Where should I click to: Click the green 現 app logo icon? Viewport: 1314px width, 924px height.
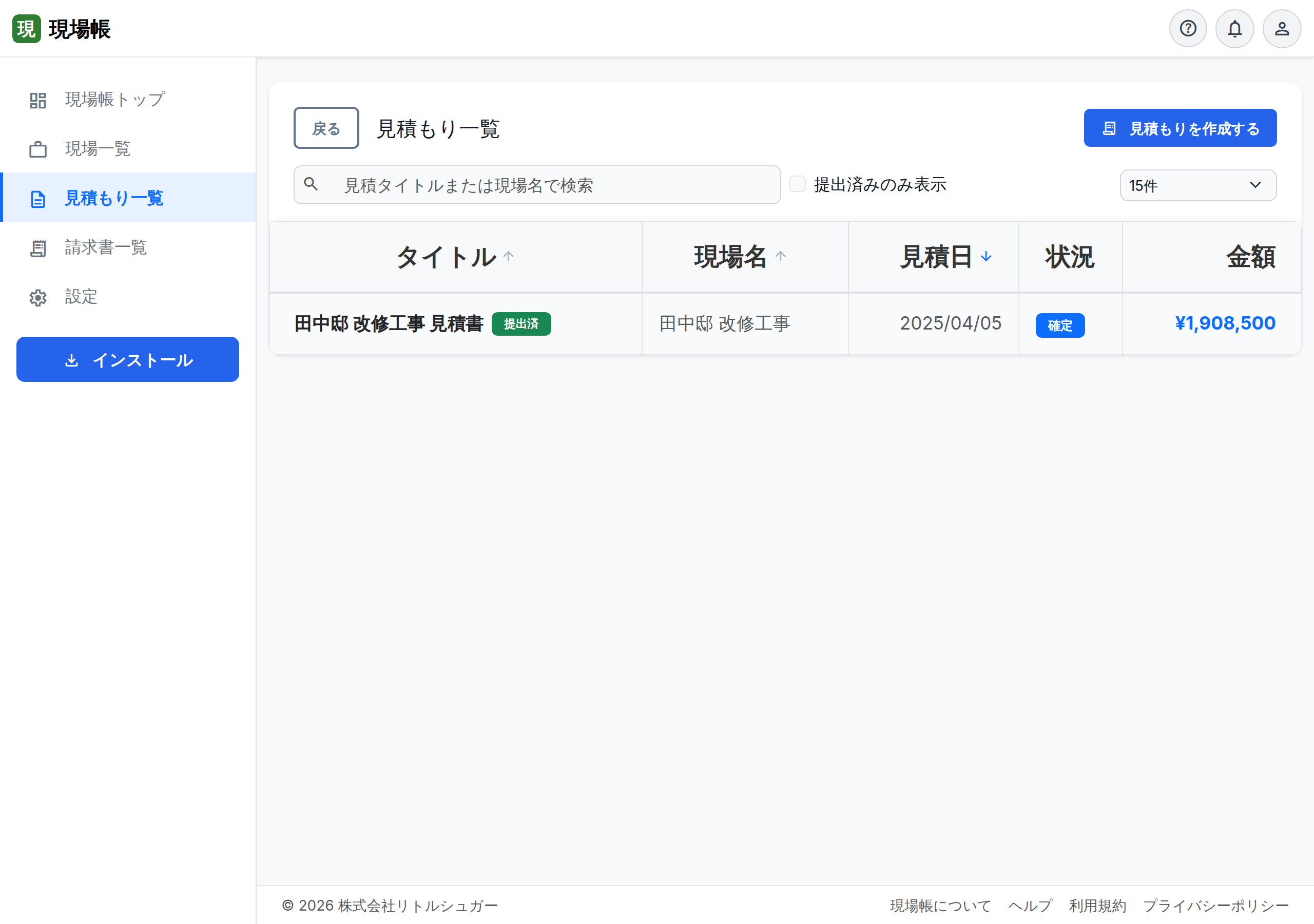pos(26,29)
